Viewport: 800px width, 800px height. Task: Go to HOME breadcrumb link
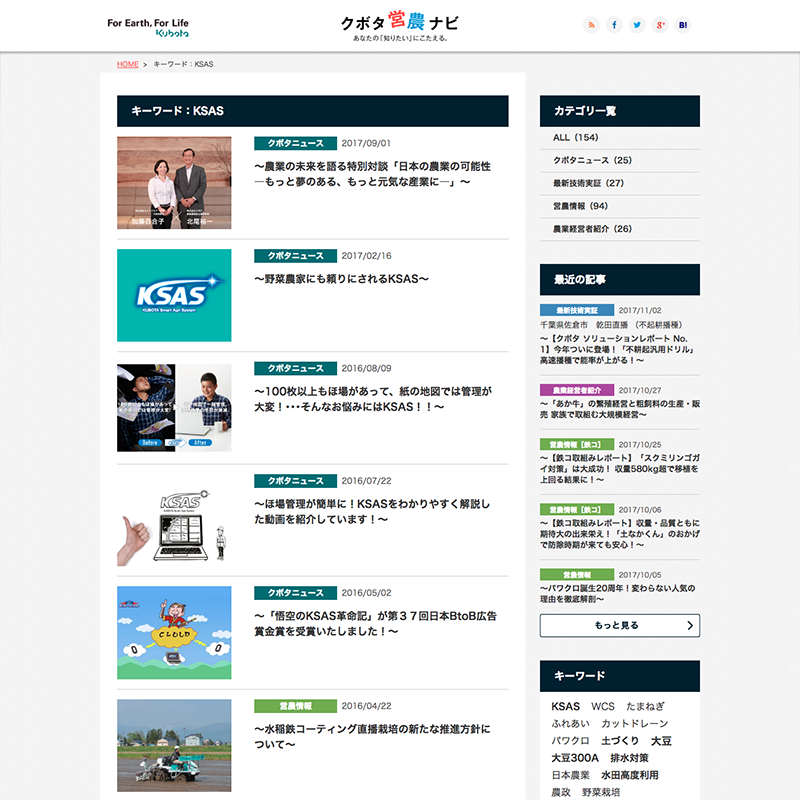click(128, 64)
